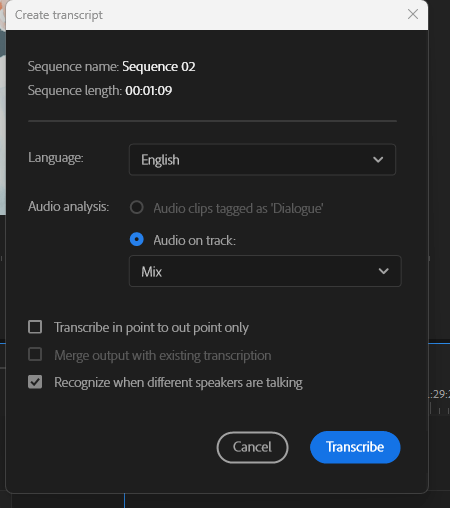Open the Mix audio track dropdown
This screenshot has height=508, width=450.
tap(265, 271)
